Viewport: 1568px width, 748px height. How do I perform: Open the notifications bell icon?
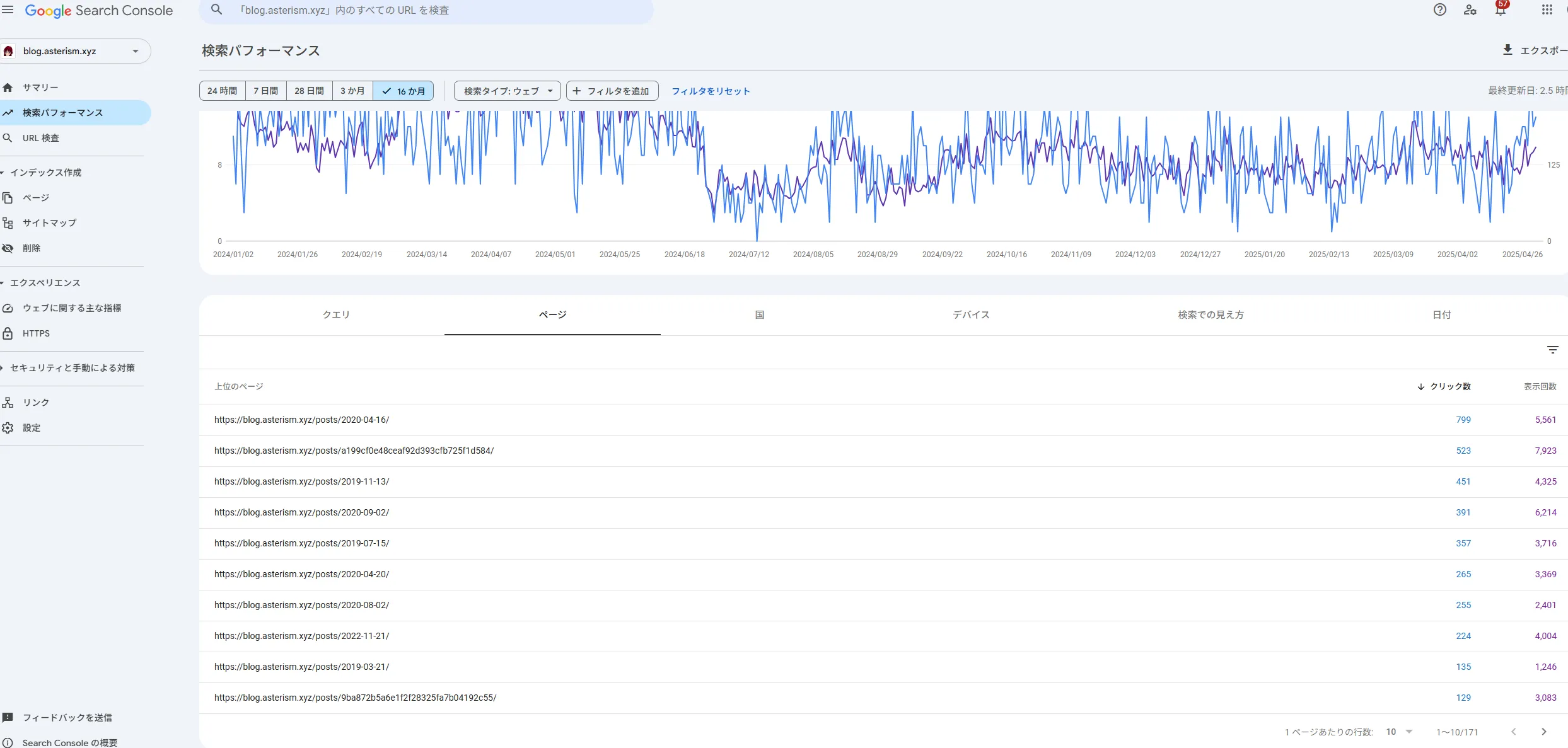[1501, 10]
